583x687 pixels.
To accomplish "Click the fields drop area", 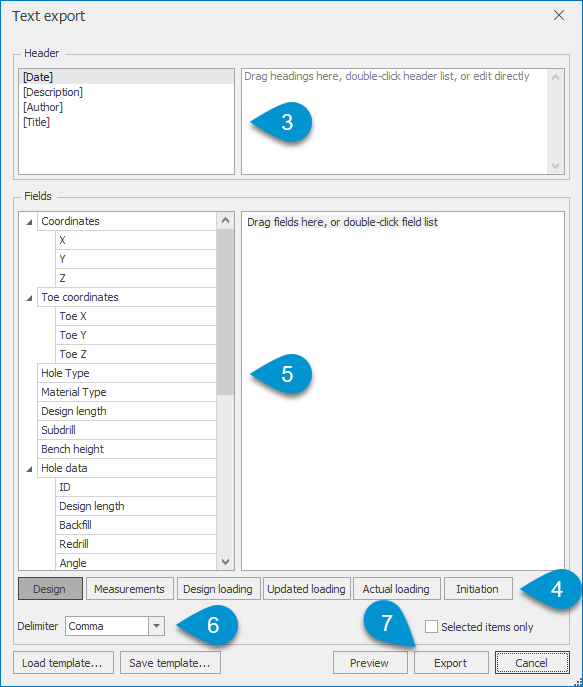I will [403, 391].
